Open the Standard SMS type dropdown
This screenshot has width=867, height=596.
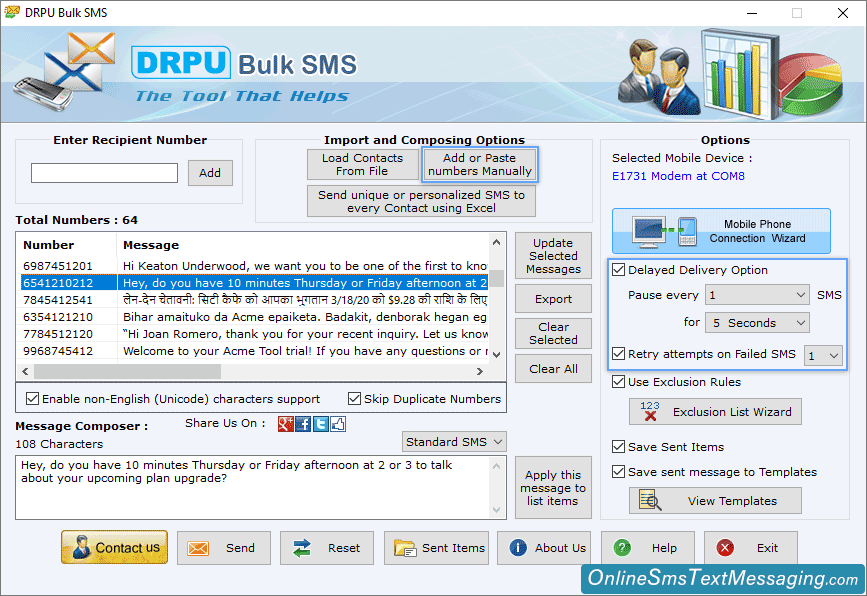(x=454, y=442)
